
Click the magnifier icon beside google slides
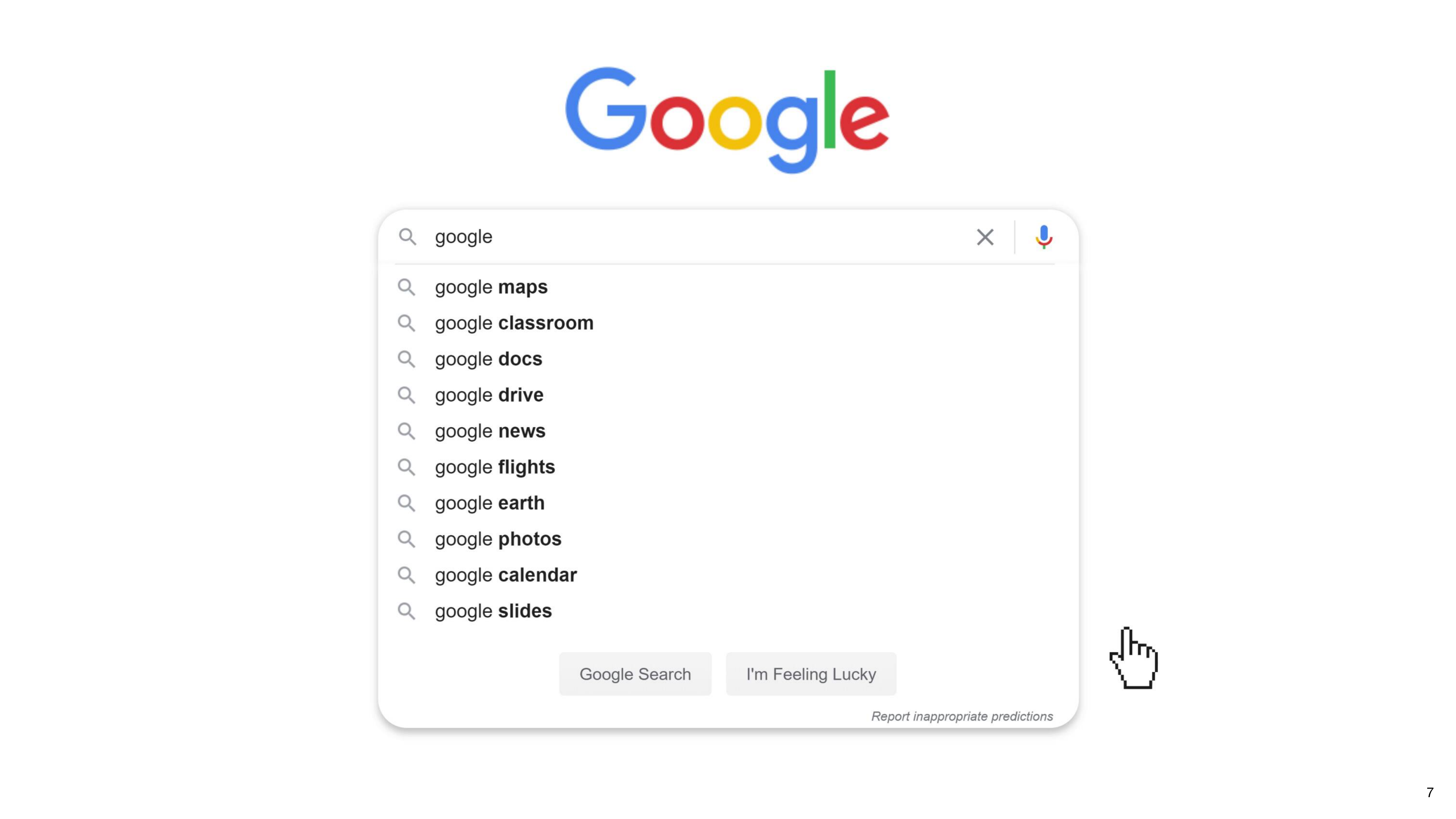tap(406, 611)
